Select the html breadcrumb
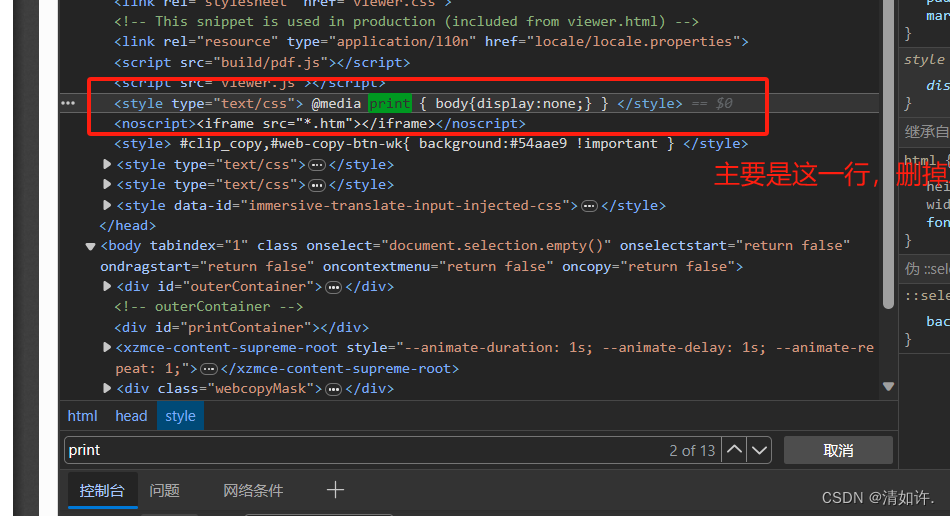Viewport: 950px width, 516px height. [82, 416]
